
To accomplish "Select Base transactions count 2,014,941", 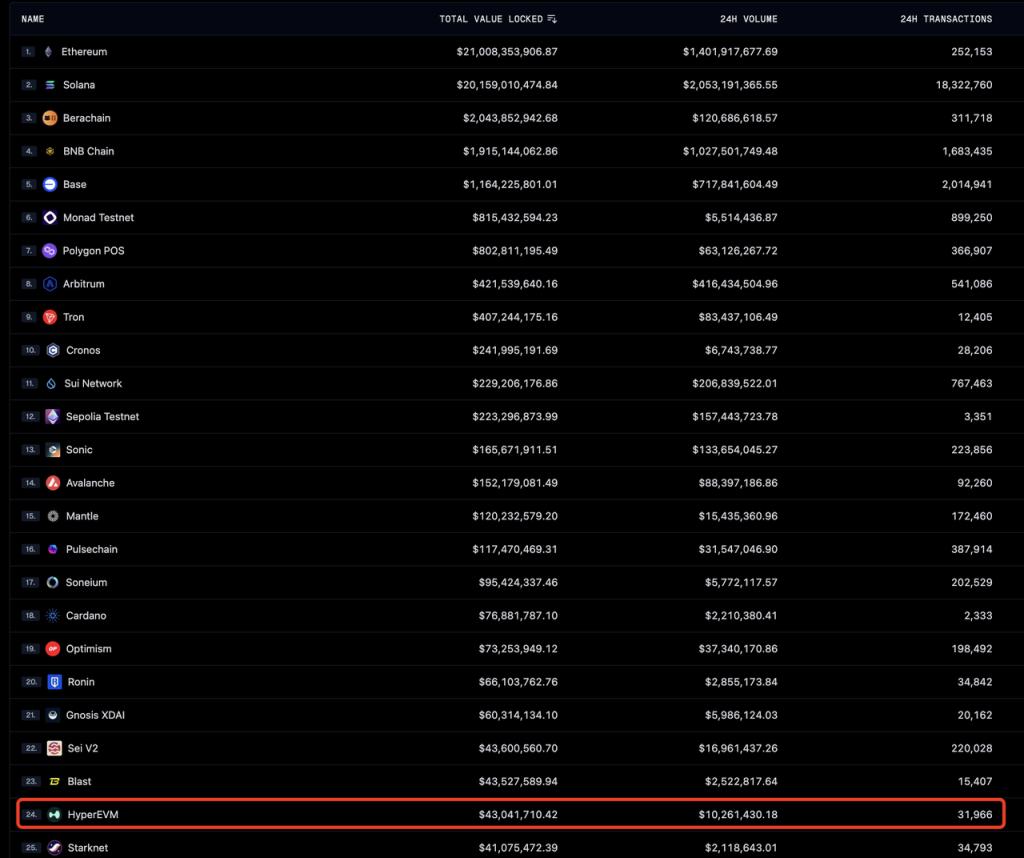I will [x=967, y=185].
